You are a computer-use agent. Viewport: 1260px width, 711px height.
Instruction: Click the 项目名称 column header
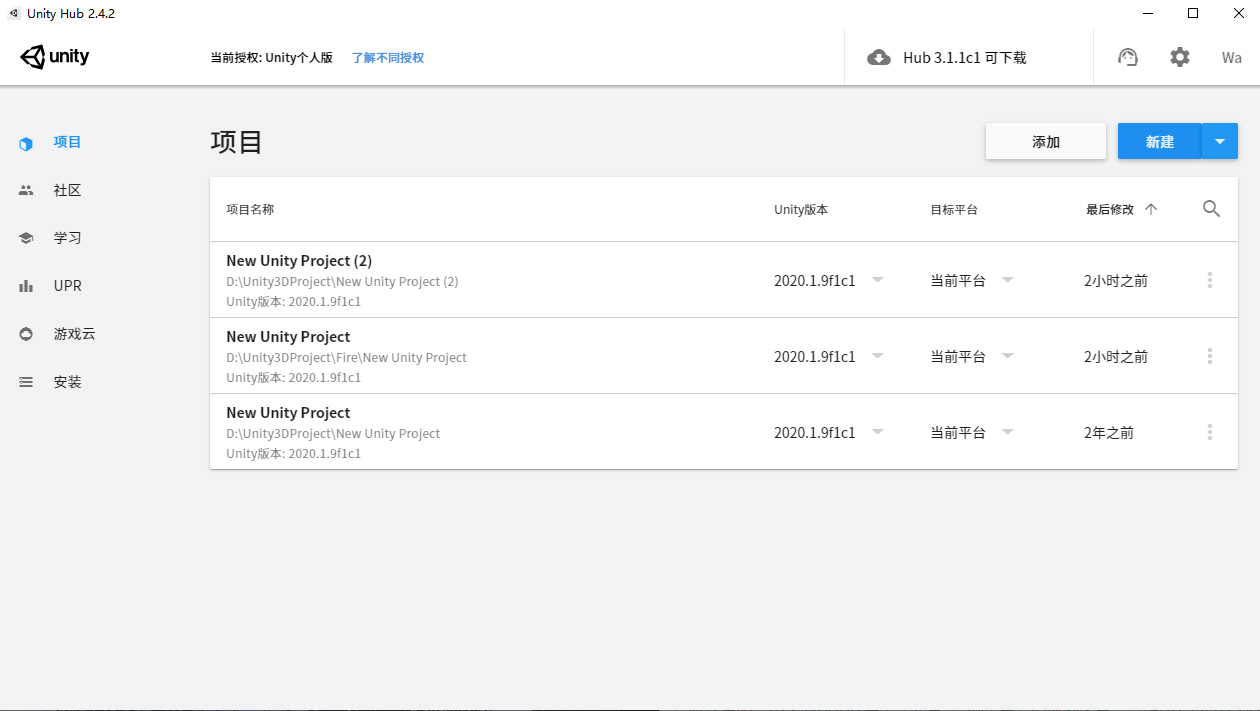[250, 209]
